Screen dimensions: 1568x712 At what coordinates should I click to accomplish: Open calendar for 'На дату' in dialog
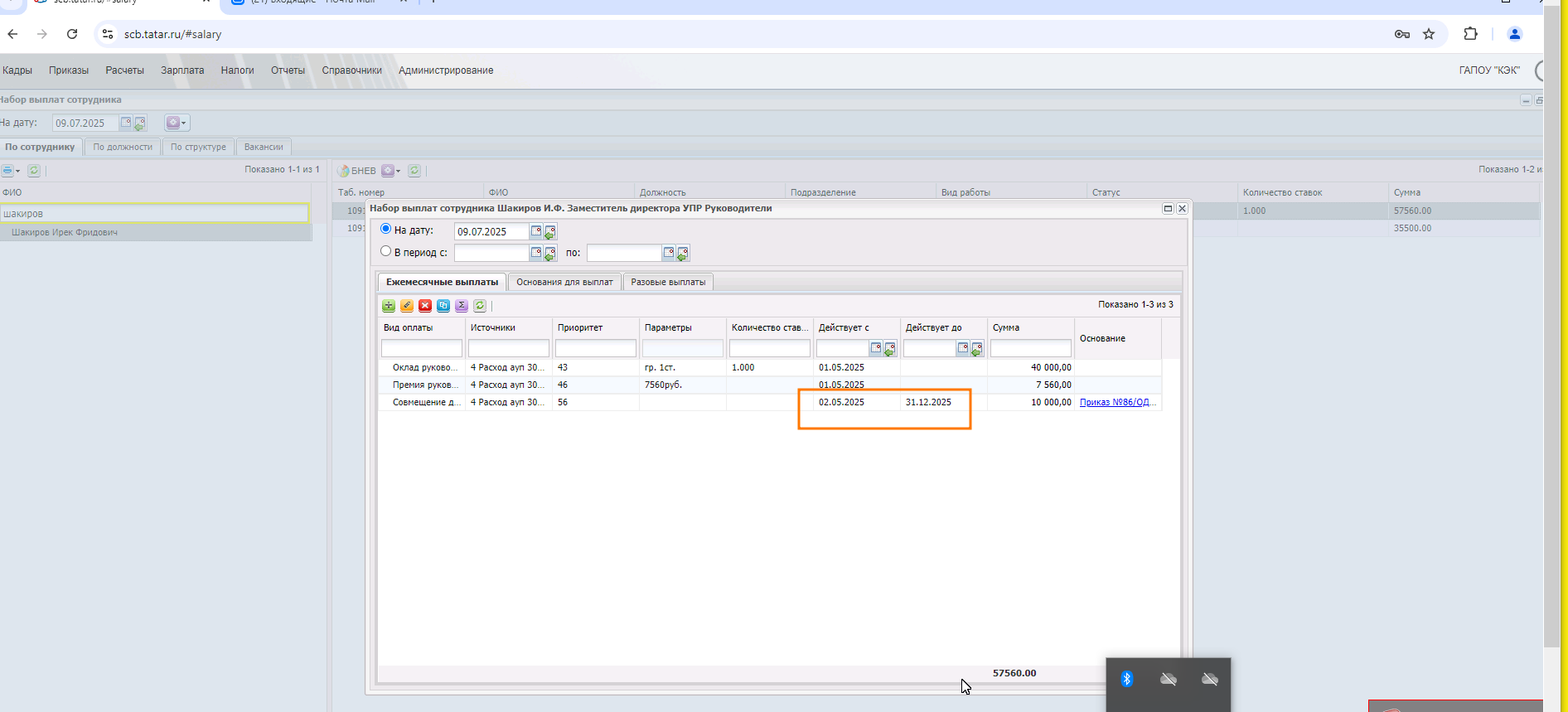[x=536, y=231]
